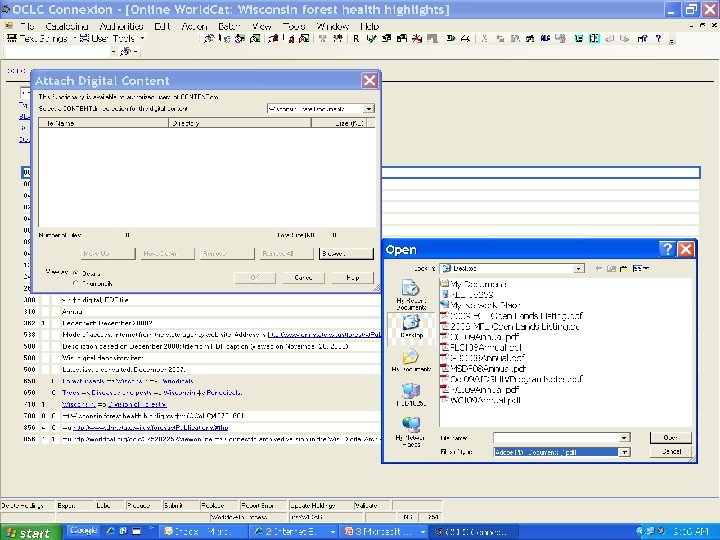The width and height of the screenshot is (720, 540).
Task: Choose the Thumbnails view radio button
Action: tap(76, 283)
